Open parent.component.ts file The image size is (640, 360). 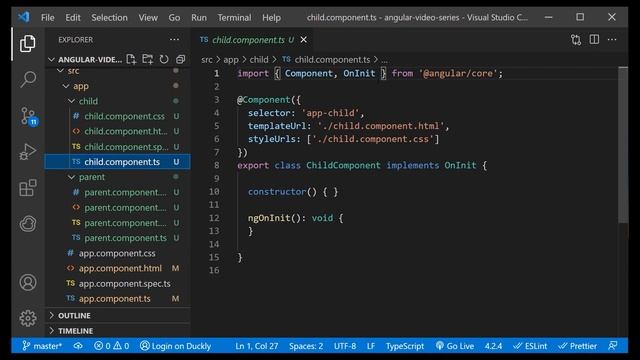point(125,238)
